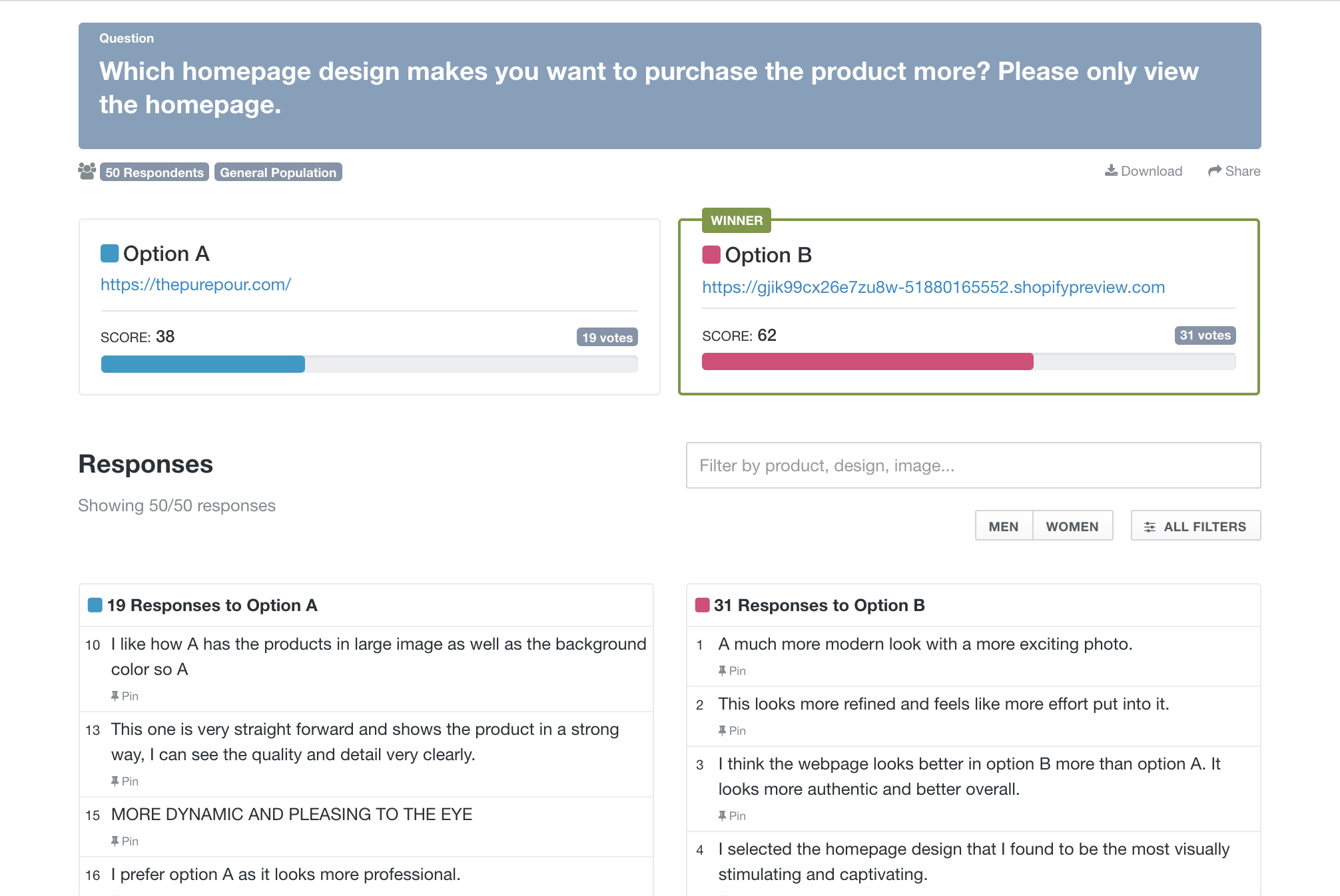Click the Option B pink score bar
The height and width of the screenshot is (896, 1340).
(867, 361)
